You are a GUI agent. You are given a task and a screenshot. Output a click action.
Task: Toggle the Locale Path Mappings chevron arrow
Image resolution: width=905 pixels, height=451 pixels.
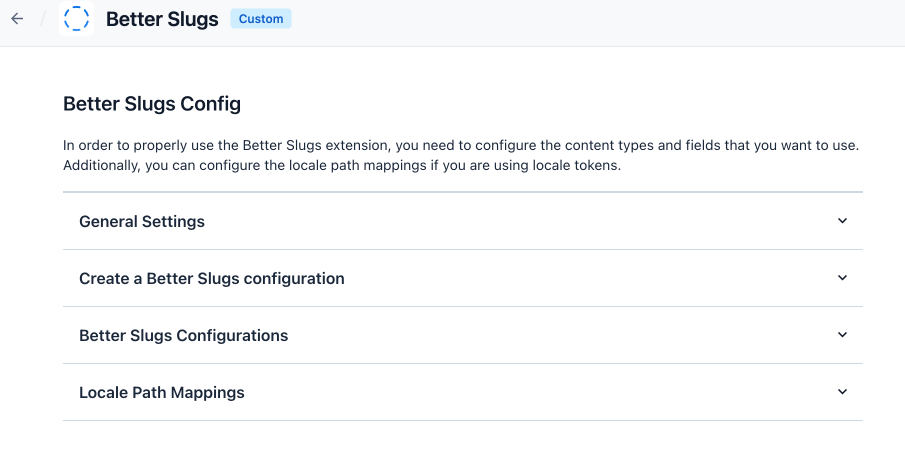pos(842,392)
